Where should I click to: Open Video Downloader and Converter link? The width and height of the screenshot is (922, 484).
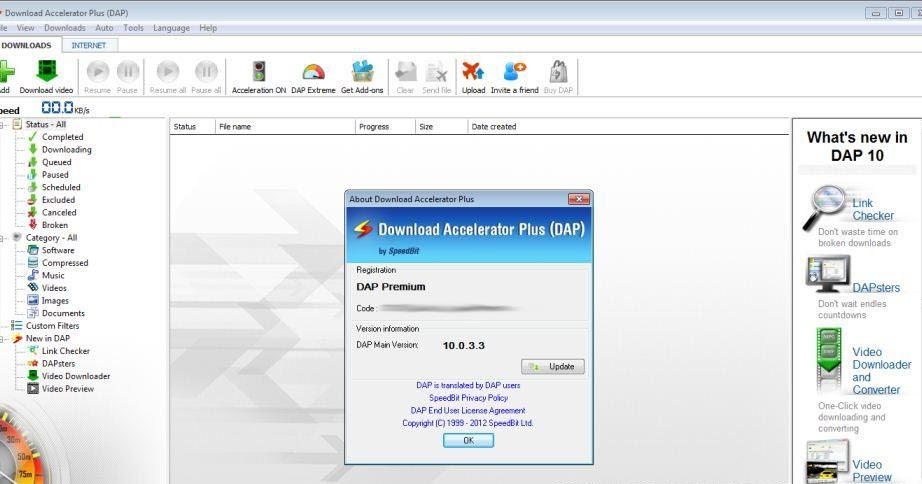[x=881, y=370]
